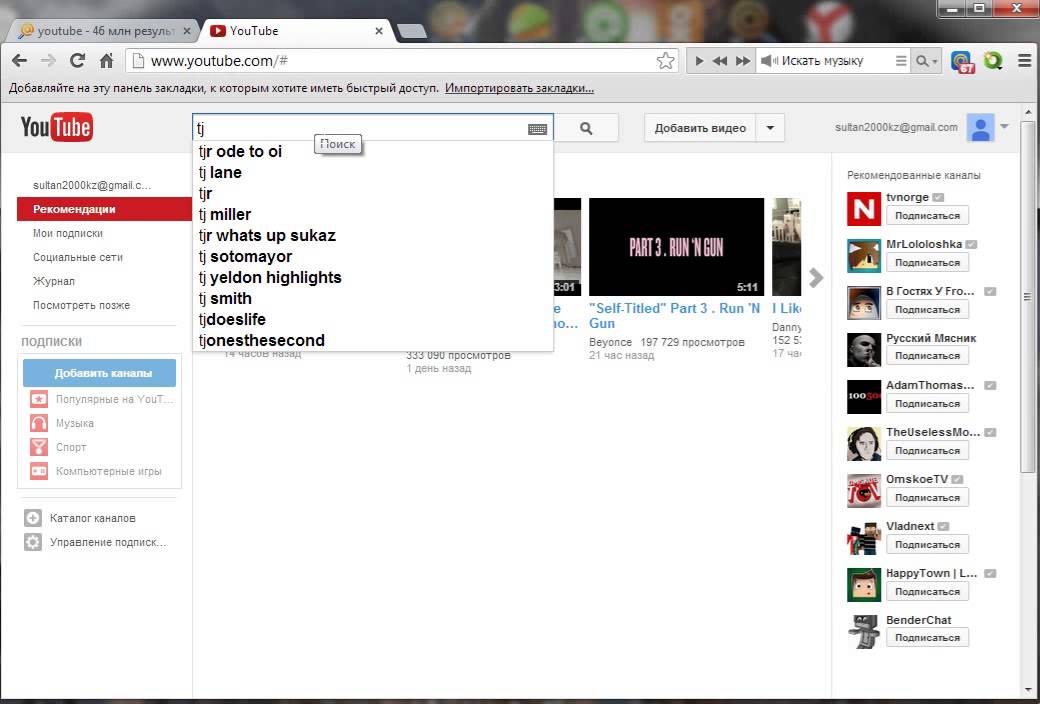The width and height of the screenshot is (1040, 704).
Task: Click the address bar URL
Action: (219, 61)
